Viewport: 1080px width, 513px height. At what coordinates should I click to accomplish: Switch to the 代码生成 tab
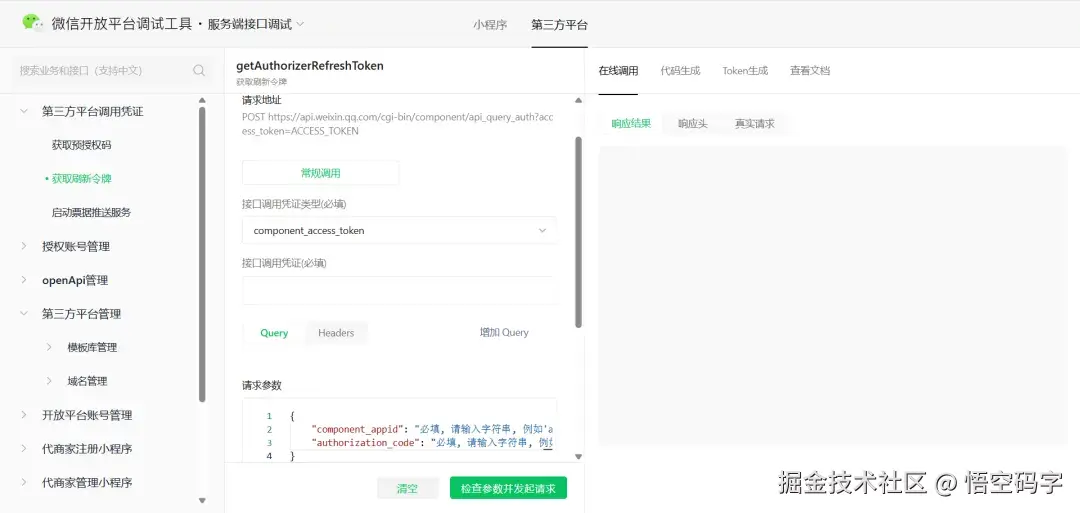click(x=680, y=70)
